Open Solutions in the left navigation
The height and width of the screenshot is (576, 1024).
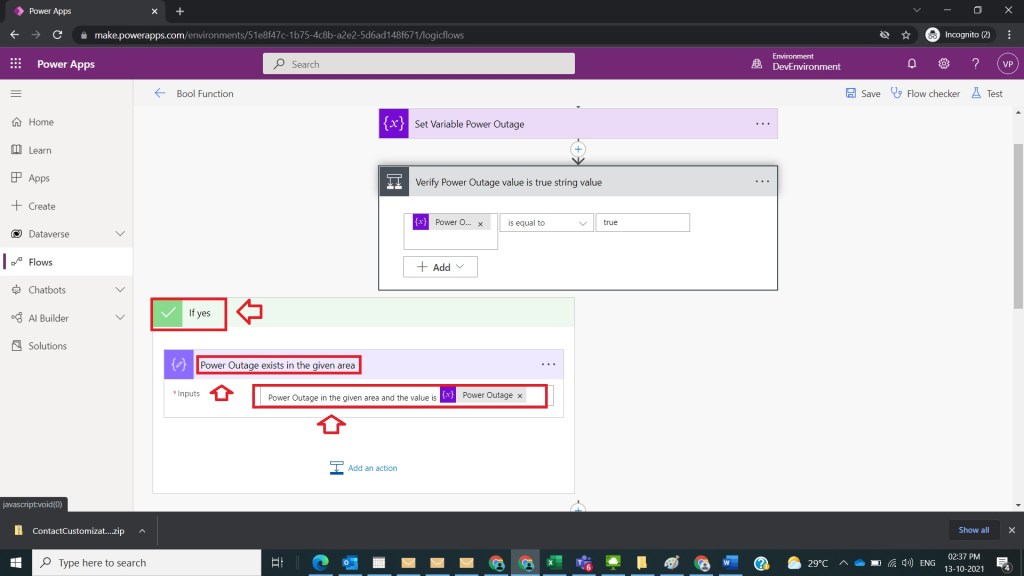tap(47, 346)
